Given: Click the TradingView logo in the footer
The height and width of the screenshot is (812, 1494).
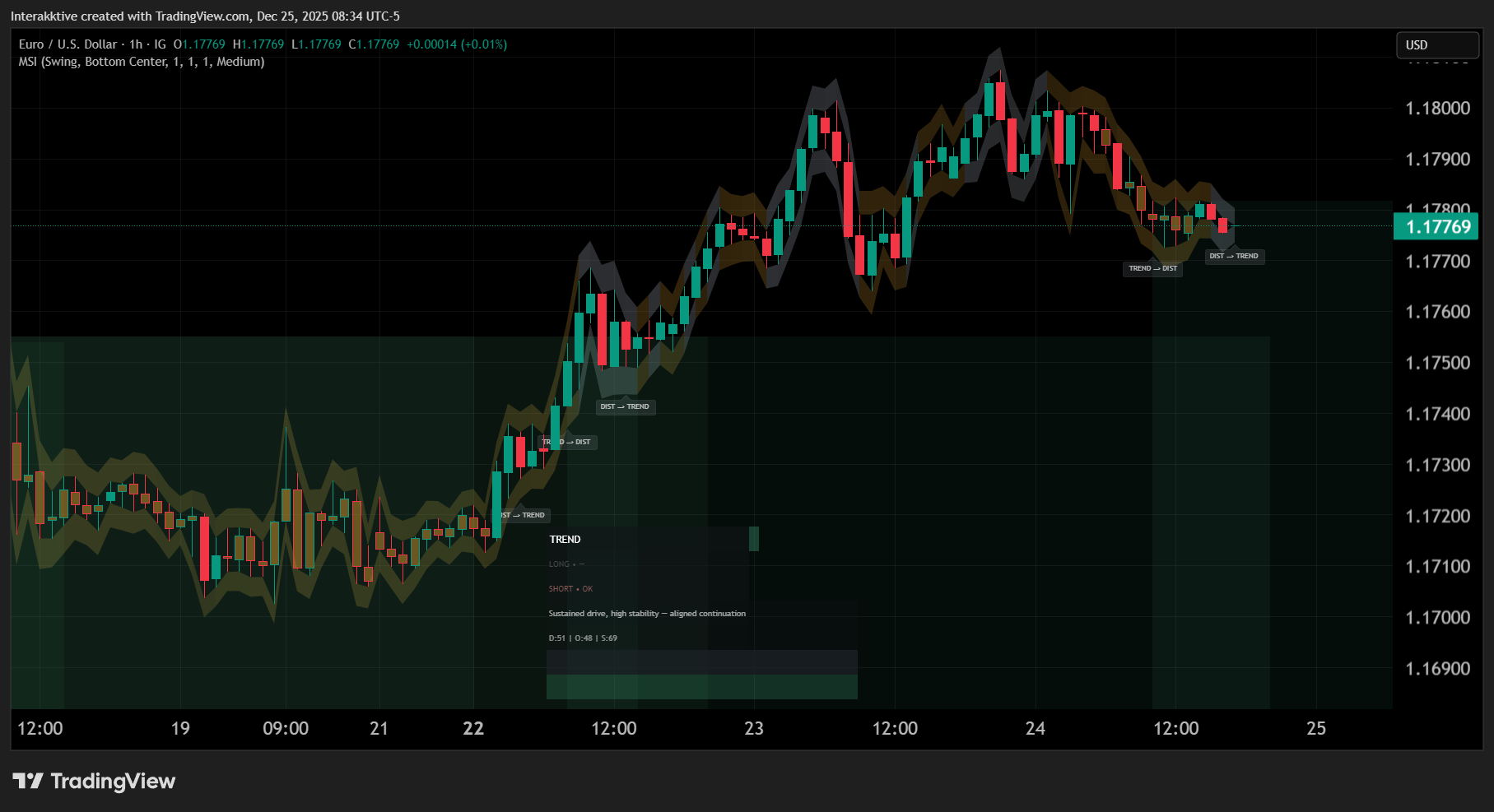Looking at the screenshot, I should pyautogui.click(x=94, y=781).
